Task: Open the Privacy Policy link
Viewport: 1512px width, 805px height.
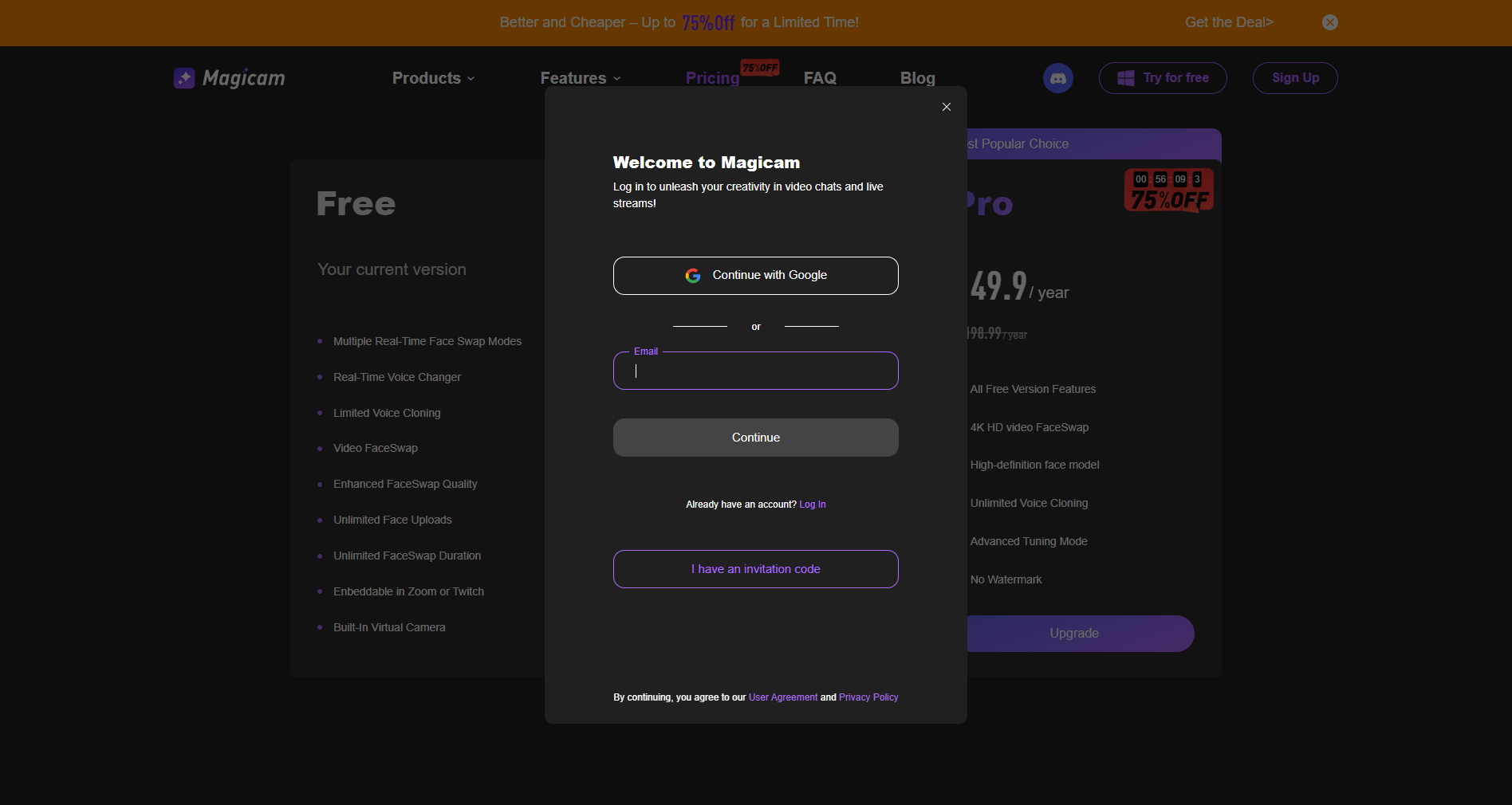Action: [868, 697]
